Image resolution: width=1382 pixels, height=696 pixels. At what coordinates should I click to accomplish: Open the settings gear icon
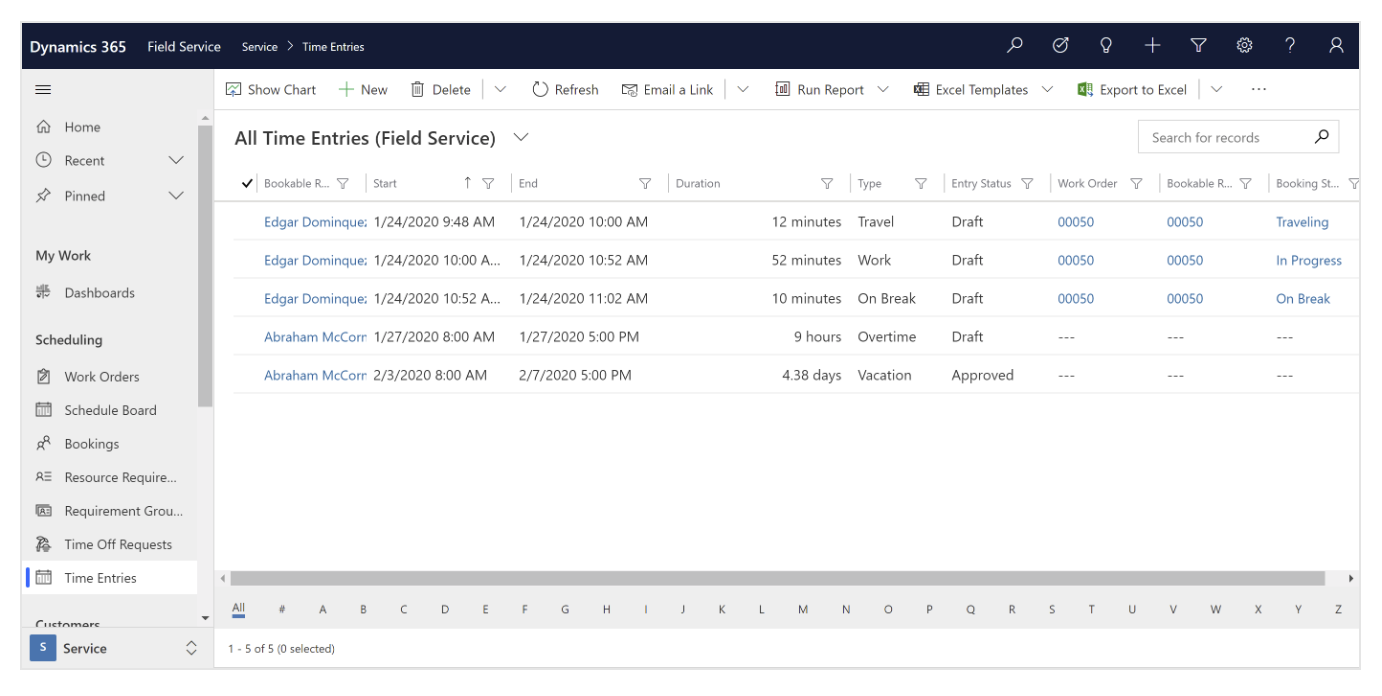[x=1244, y=46]
